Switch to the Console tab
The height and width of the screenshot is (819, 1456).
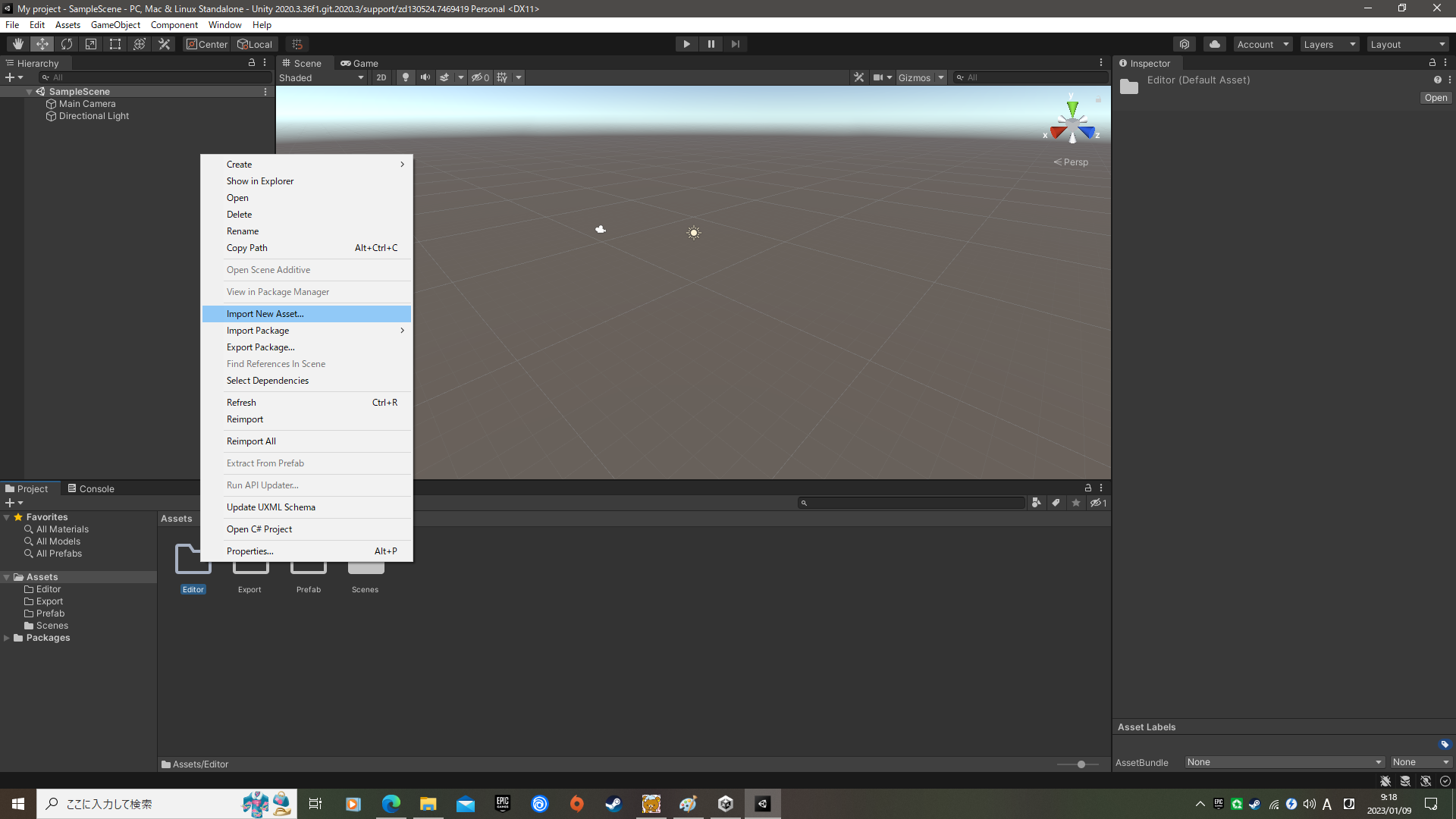point(91,488)
